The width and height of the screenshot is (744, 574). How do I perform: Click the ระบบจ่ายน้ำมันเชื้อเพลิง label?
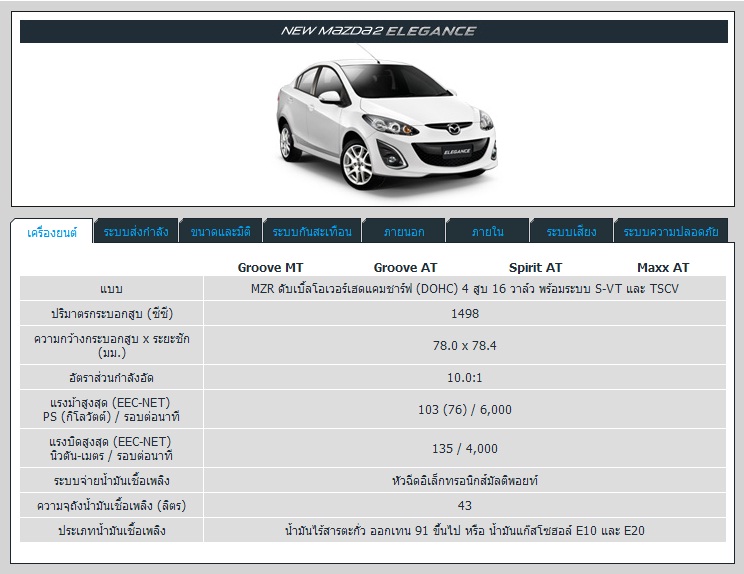pyautogui.click(x=112, y=481)
